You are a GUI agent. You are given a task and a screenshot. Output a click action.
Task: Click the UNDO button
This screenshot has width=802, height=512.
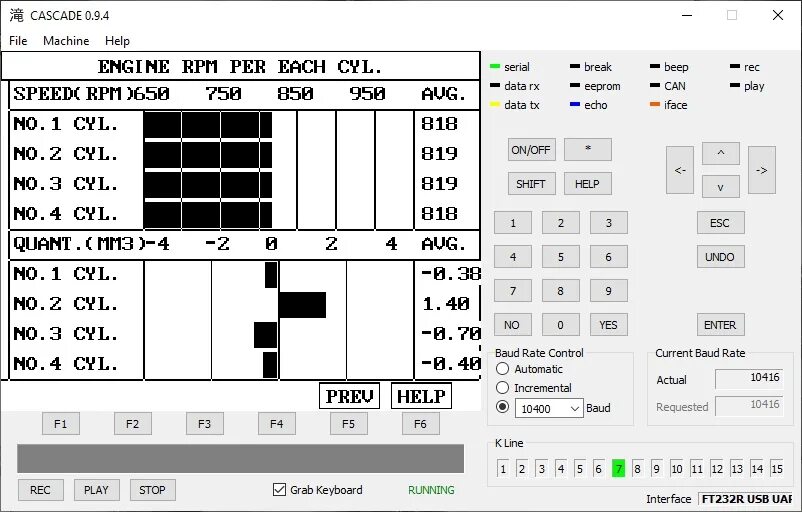(x=720, y=257)
